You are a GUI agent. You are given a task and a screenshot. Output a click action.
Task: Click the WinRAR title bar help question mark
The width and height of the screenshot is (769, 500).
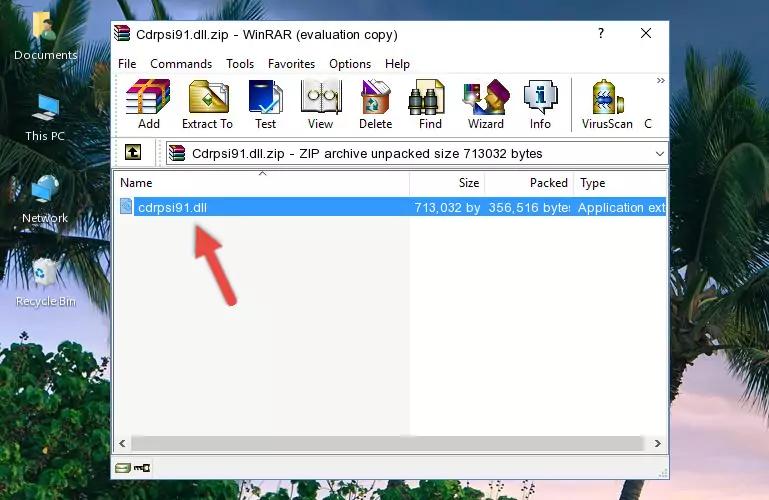pyautogui.click(x=601, y=33)
